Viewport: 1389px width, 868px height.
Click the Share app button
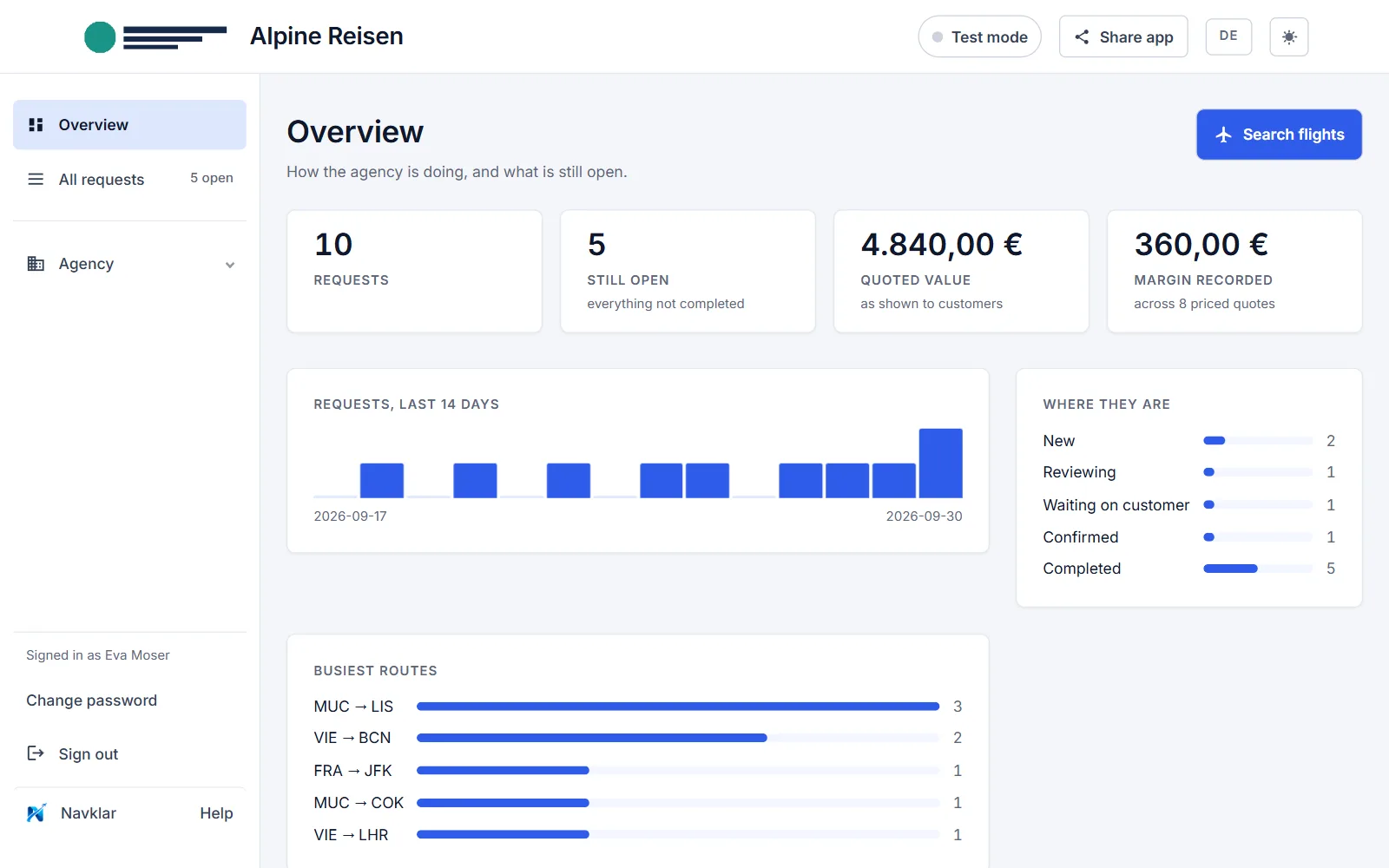tap(1123, 36)
